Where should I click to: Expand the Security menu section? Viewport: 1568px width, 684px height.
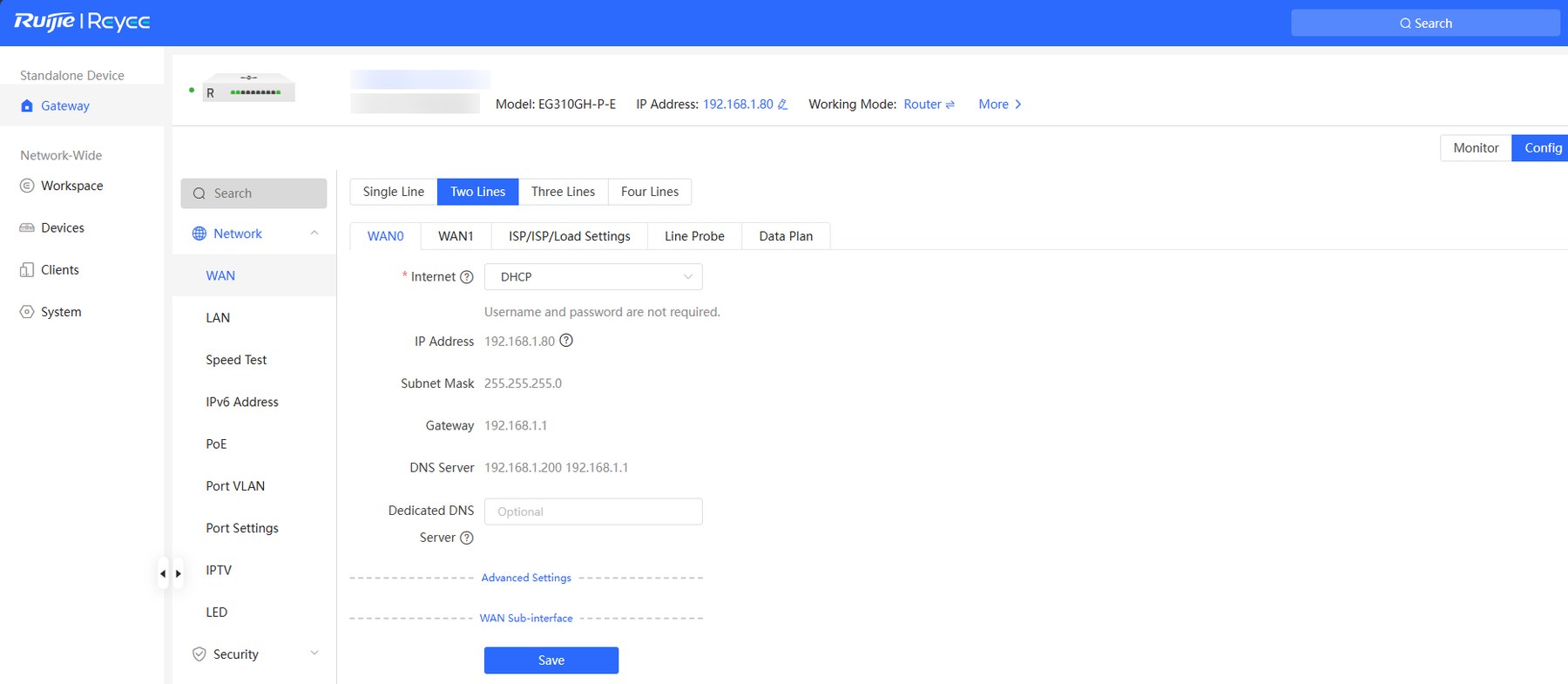coord(314,654)
